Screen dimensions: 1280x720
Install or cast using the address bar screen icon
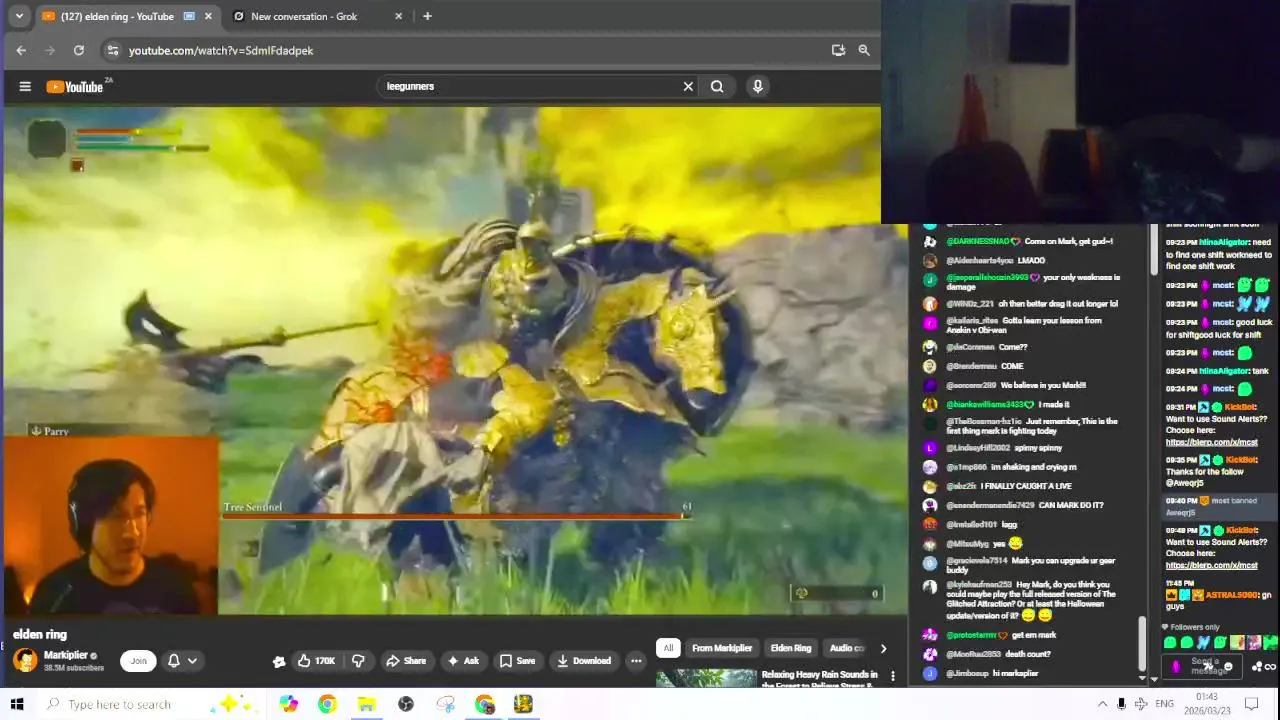click(x=838, y=50)
